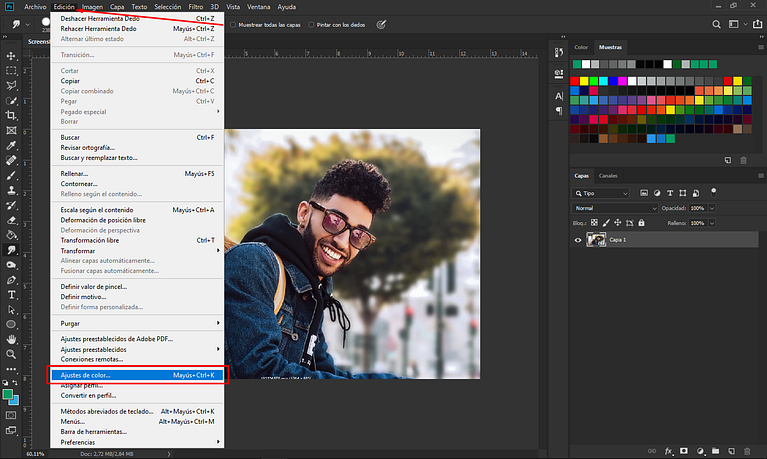Image resolution: width=767 pixels, height=459 pixels.
Task: Toggle lock image pixels brush icon
Action: [x=606, y=223]
